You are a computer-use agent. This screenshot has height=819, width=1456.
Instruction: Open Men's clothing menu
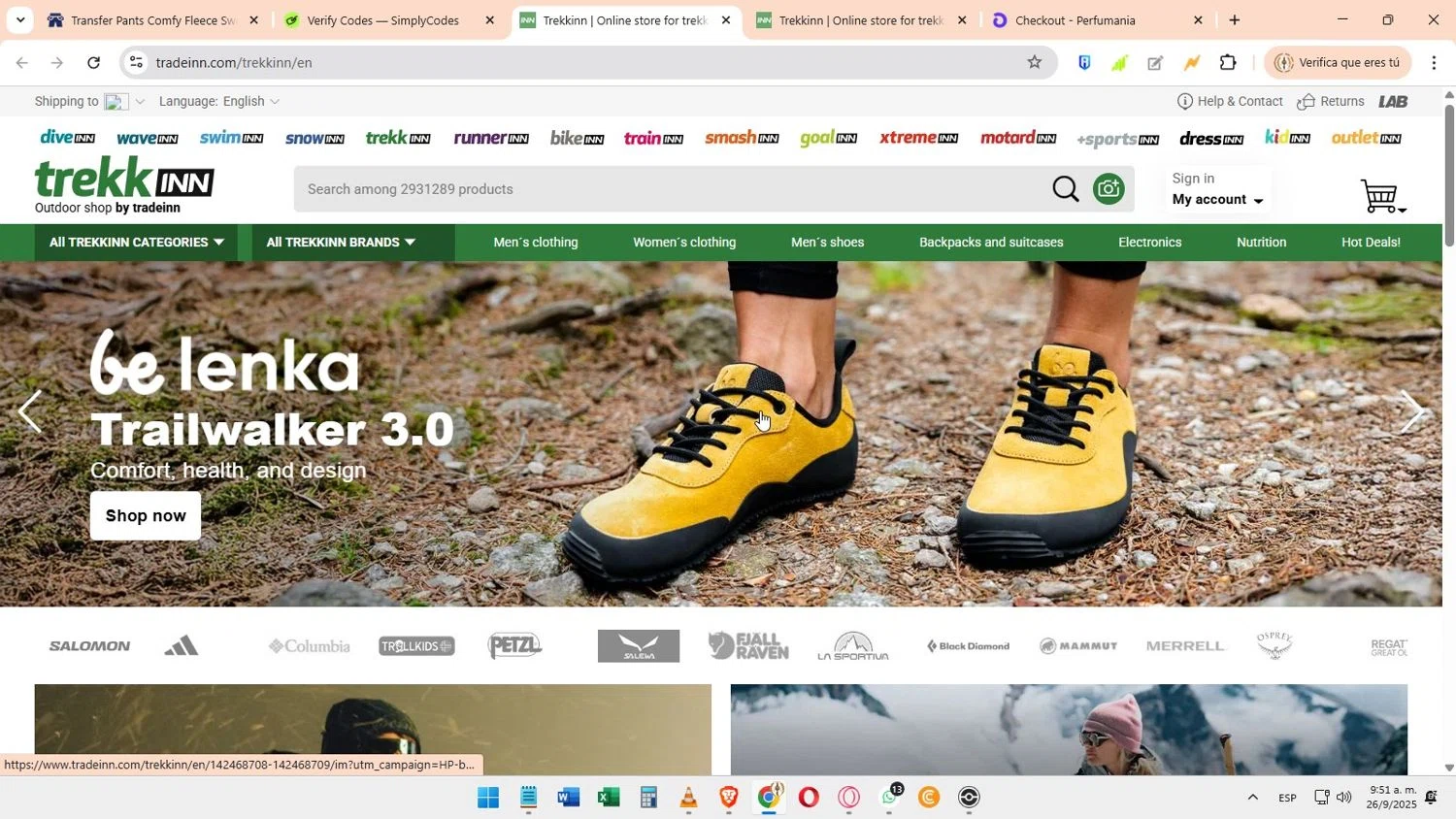pyautogui.click(x=536, y=243)
